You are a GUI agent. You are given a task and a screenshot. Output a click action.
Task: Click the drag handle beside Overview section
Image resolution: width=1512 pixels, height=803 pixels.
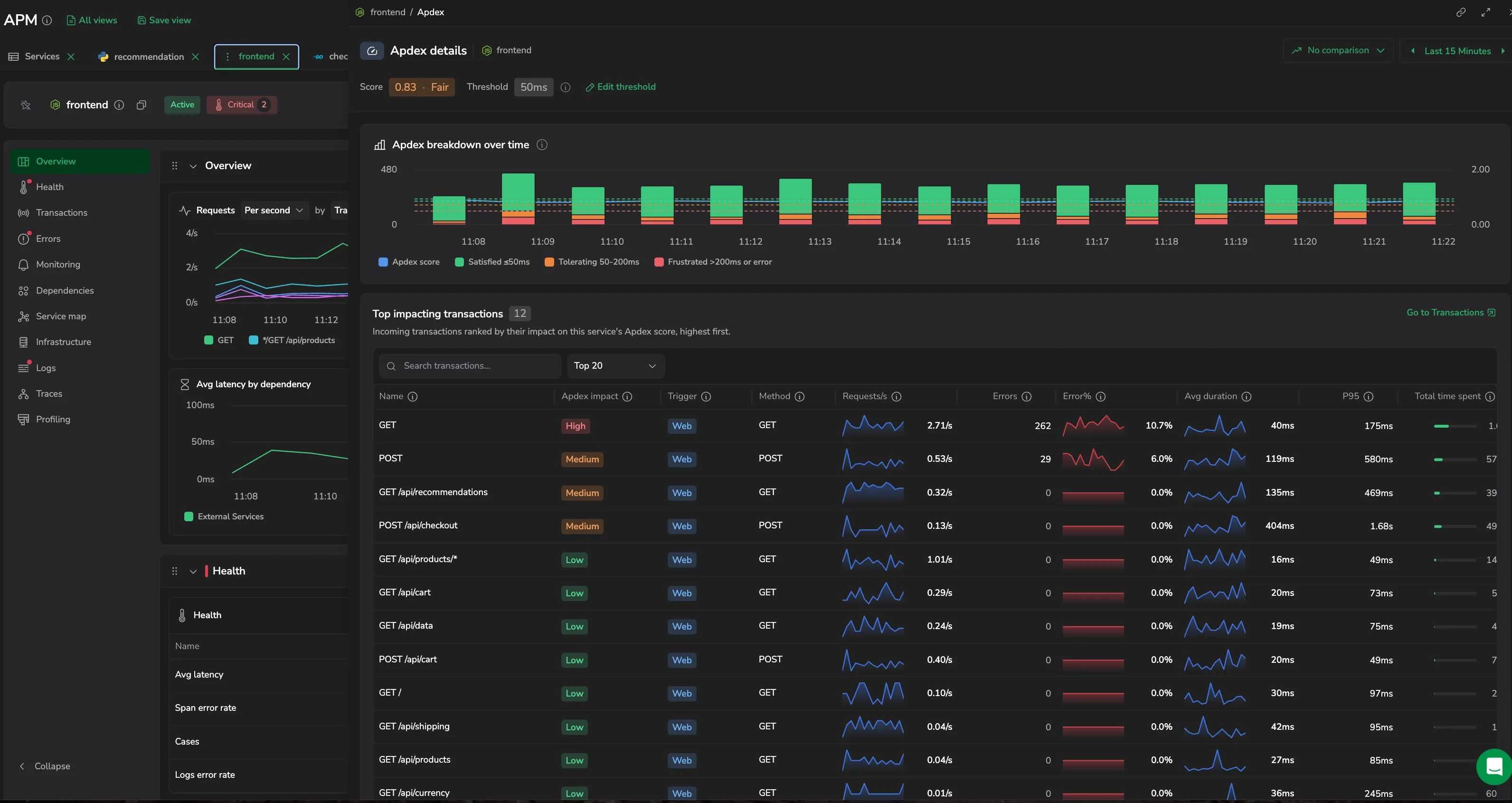pyautogui.click(x=174, y=166)
